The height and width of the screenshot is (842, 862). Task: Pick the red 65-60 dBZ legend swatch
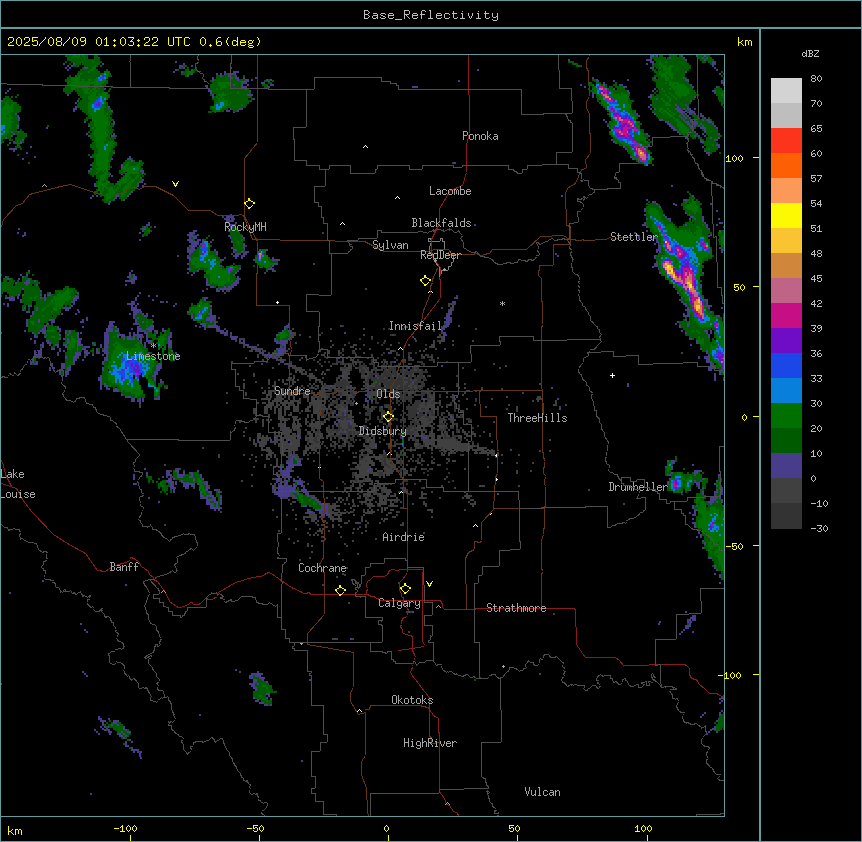coord(786,141)
